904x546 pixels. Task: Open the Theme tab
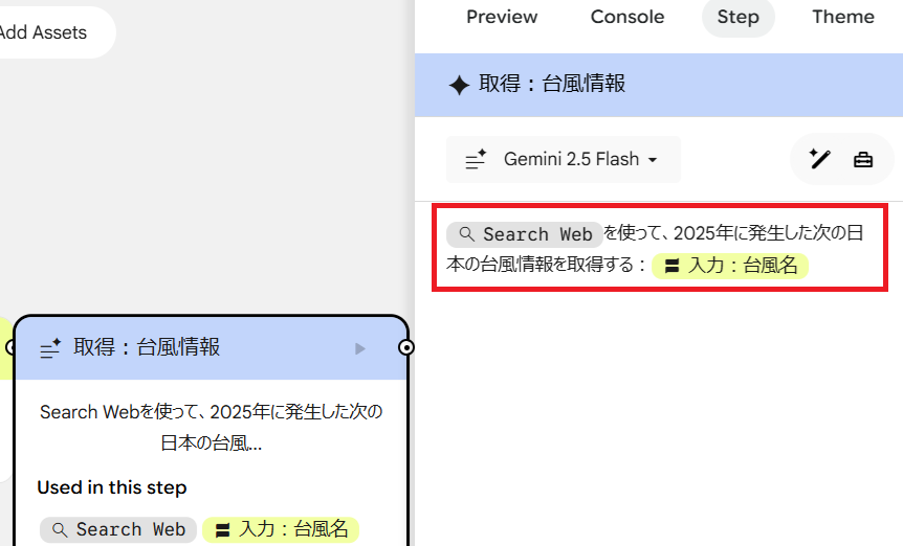pos(842,17)
